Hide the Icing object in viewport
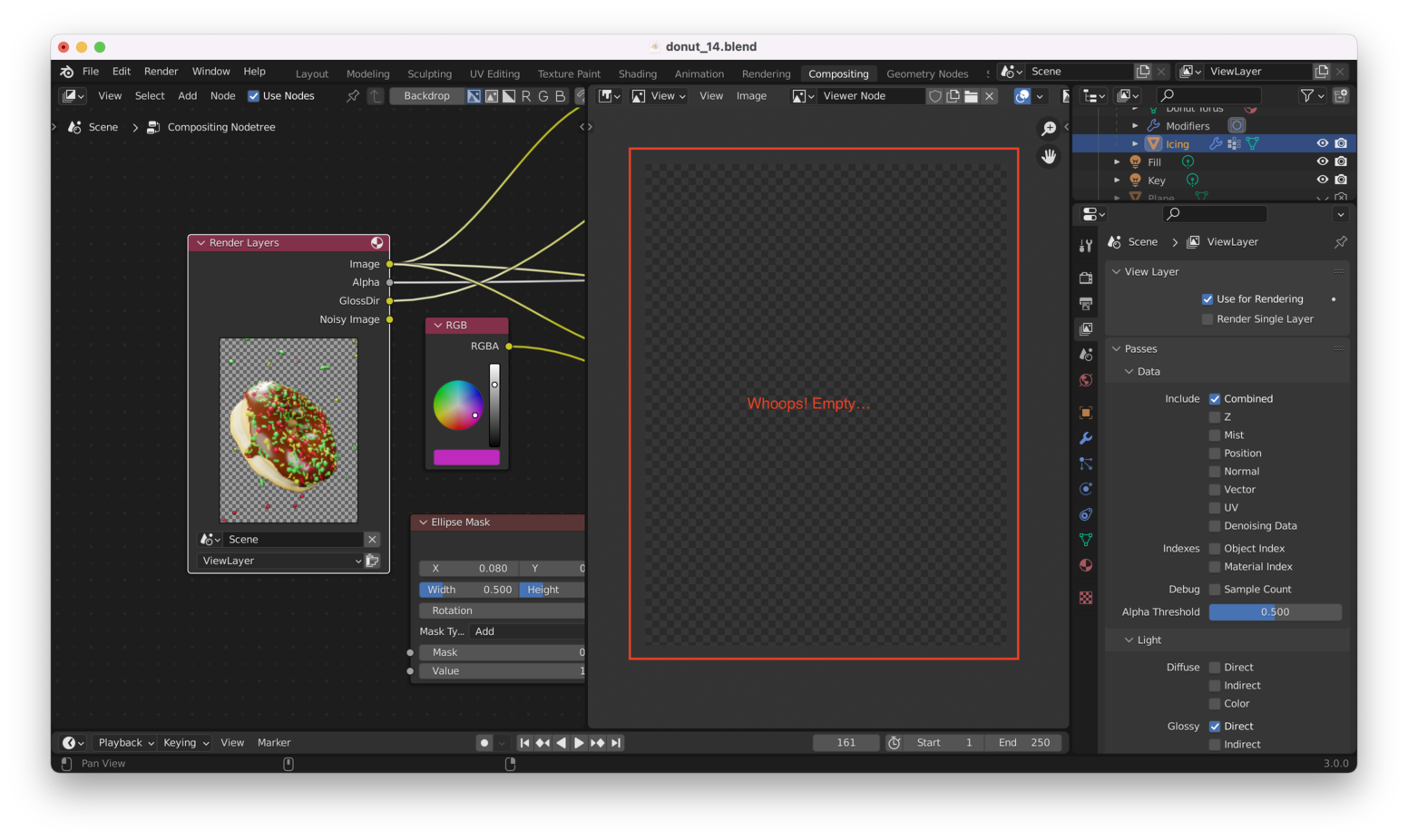This screenshot has width=1408, height=840. [1322, 143]
